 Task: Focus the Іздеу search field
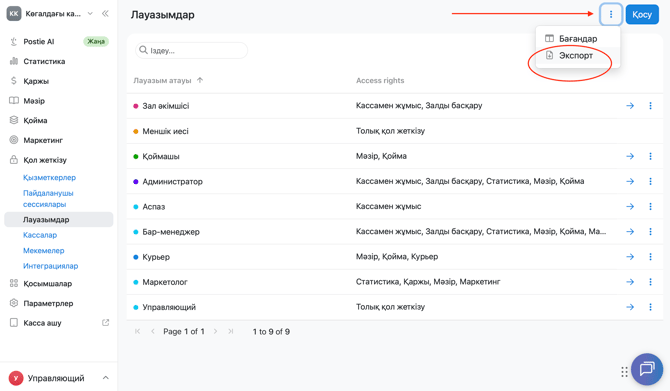coord(191,50)
